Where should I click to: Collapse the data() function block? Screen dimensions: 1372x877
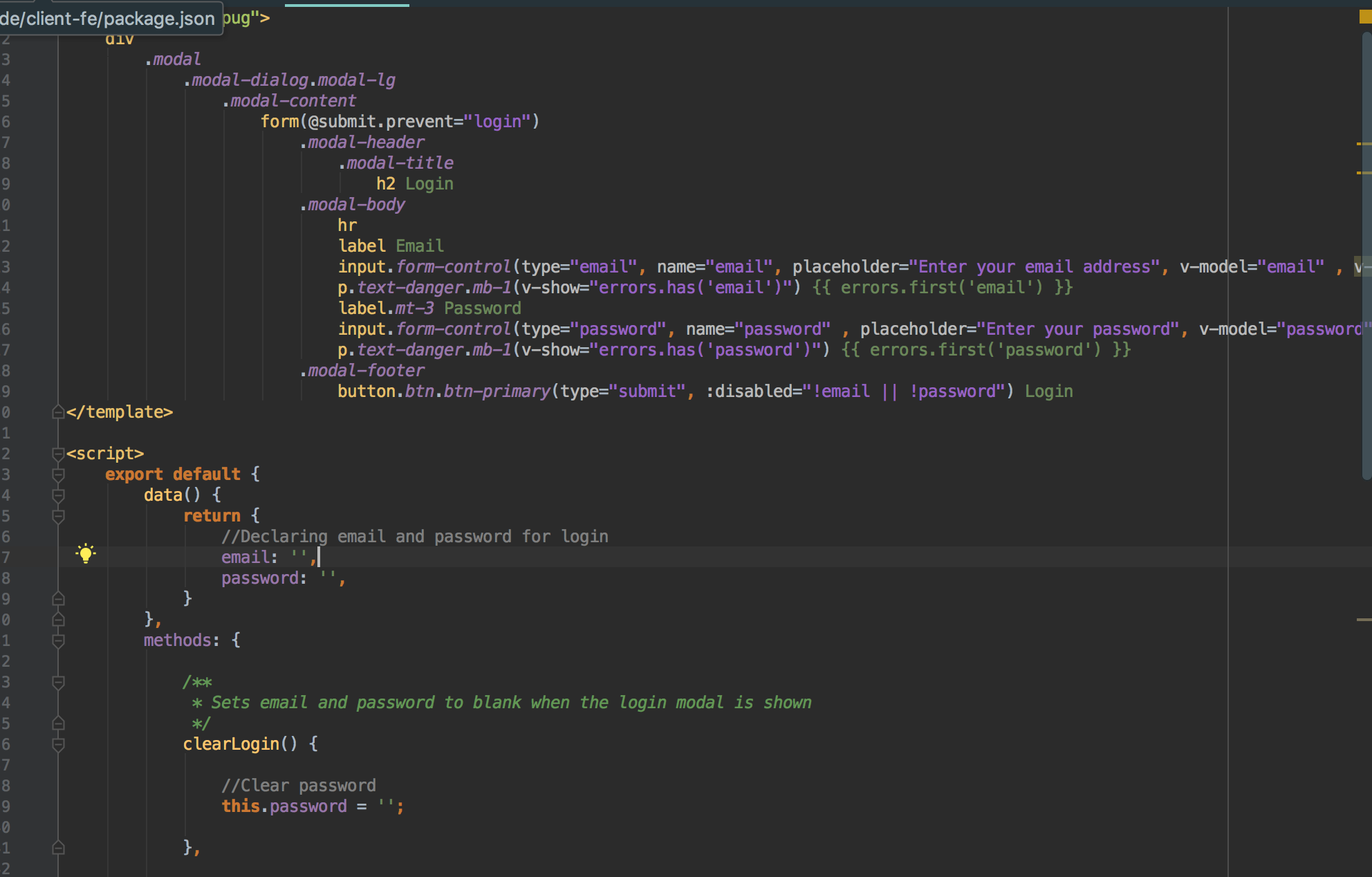[58, 495]
